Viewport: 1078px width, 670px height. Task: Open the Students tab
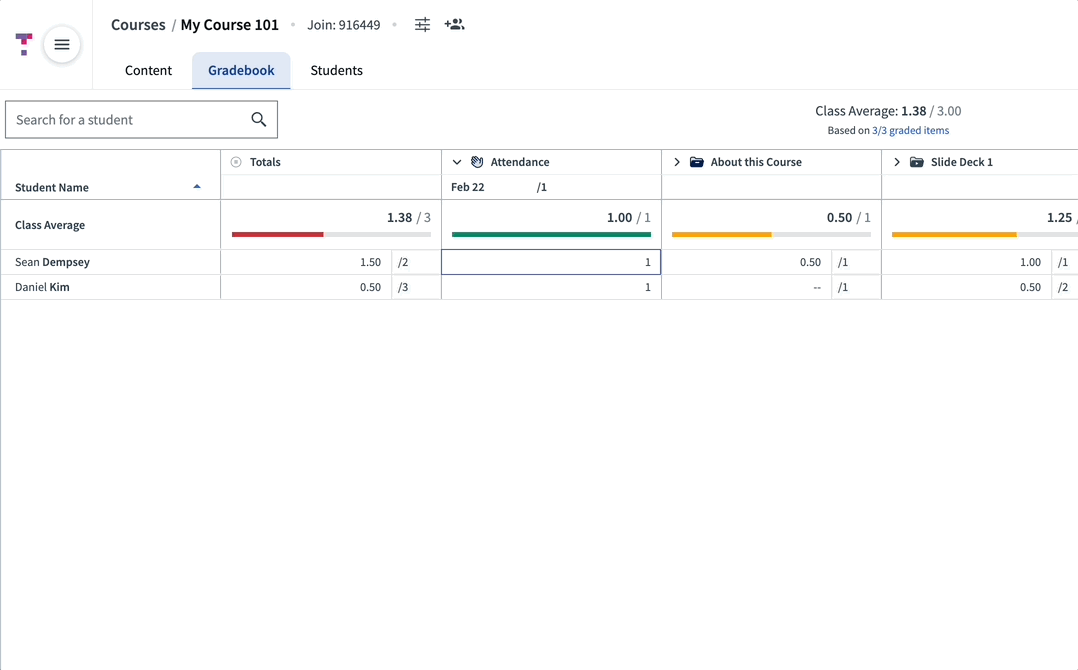[336, 70]
